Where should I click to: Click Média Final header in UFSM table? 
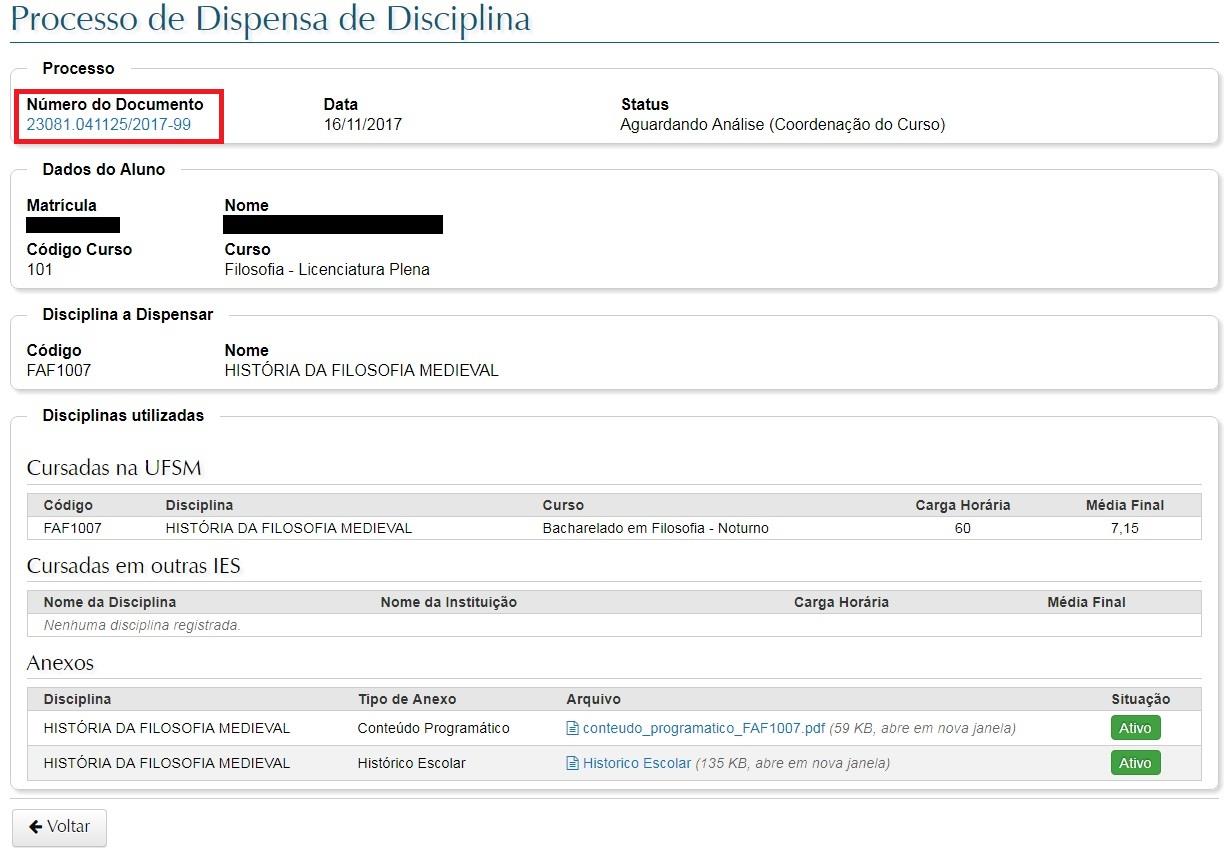pos(1125,505)
